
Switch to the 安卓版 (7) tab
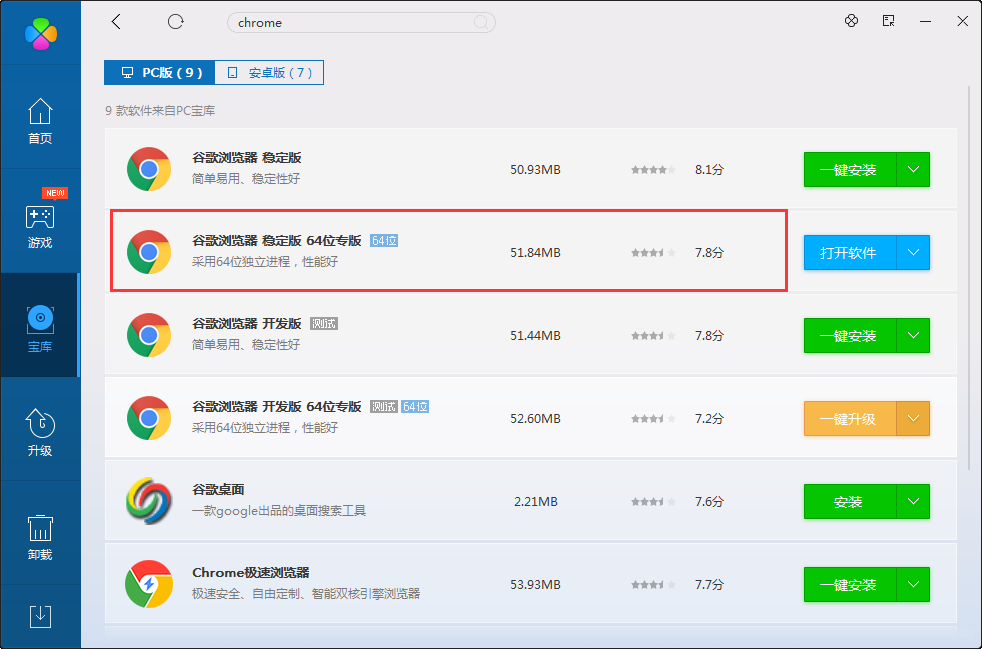[269, 73]
